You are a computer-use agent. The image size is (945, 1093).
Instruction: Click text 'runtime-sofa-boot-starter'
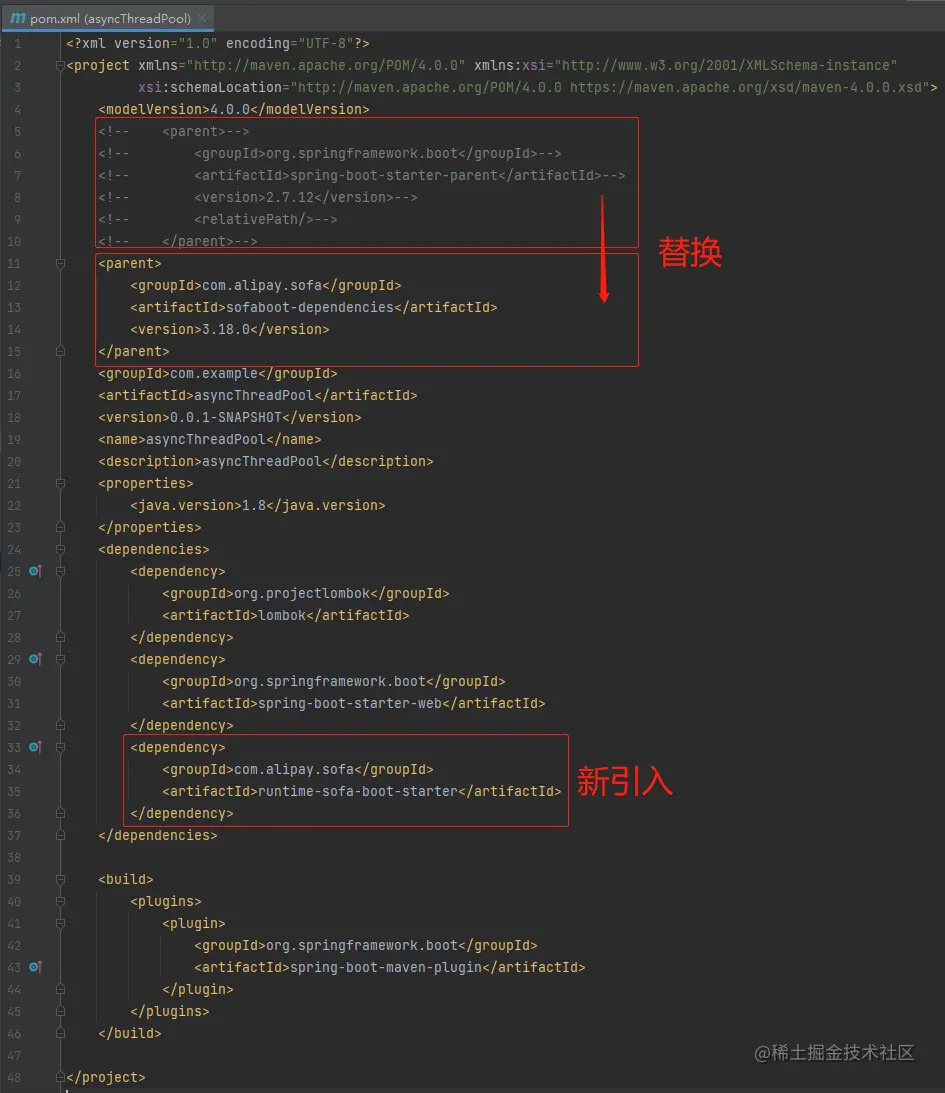point(358,791)
